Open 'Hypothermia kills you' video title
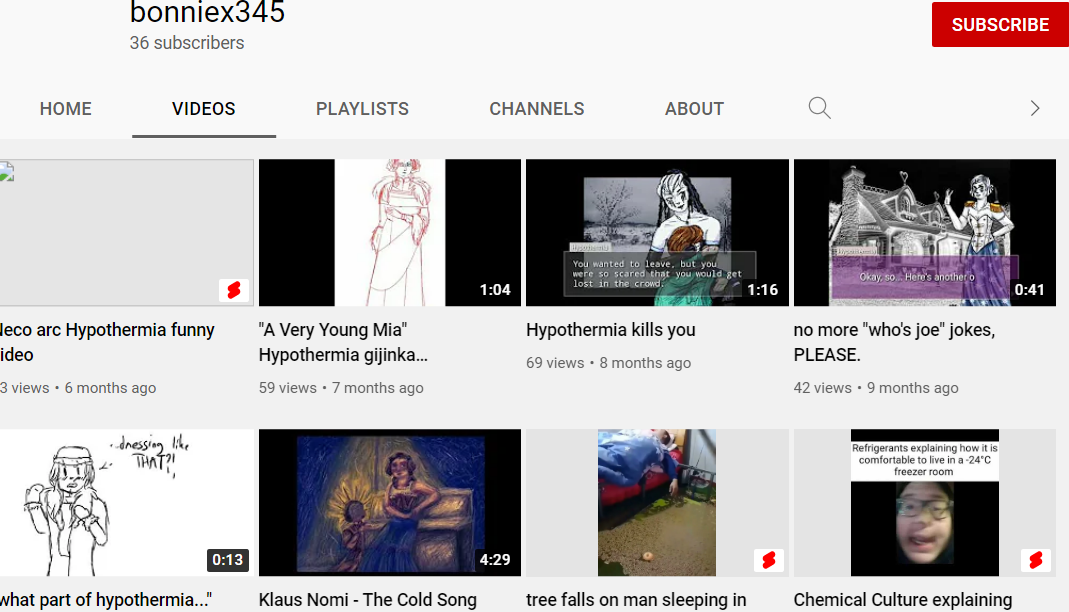The width and height of the screenshot is (1069, 612). tap(610, 330)
